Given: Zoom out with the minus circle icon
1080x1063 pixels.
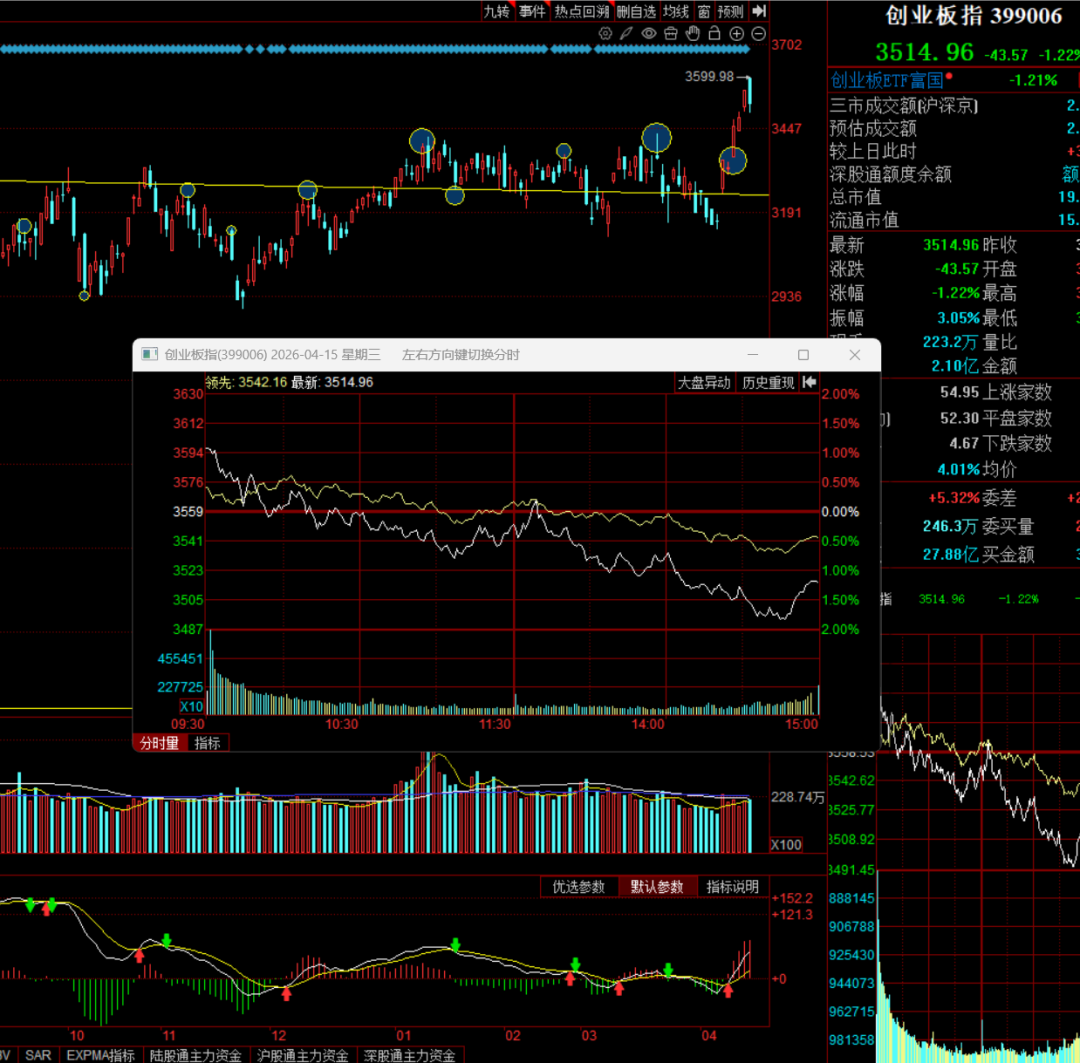Looking at the screenshot, I should 758,34.
